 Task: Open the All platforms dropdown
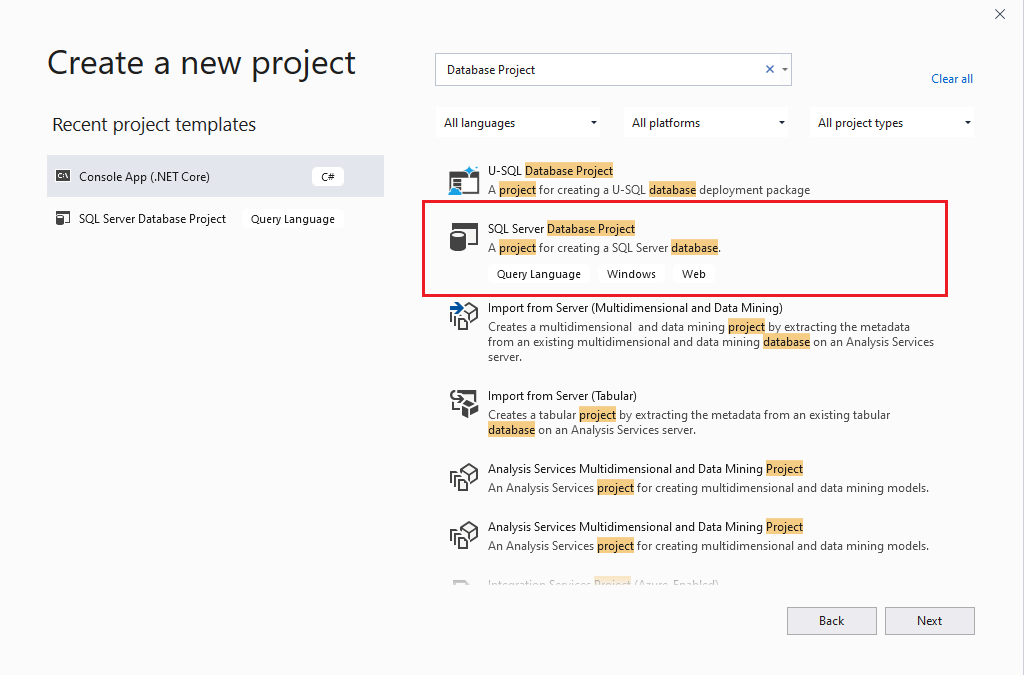(x=708, y=123)
